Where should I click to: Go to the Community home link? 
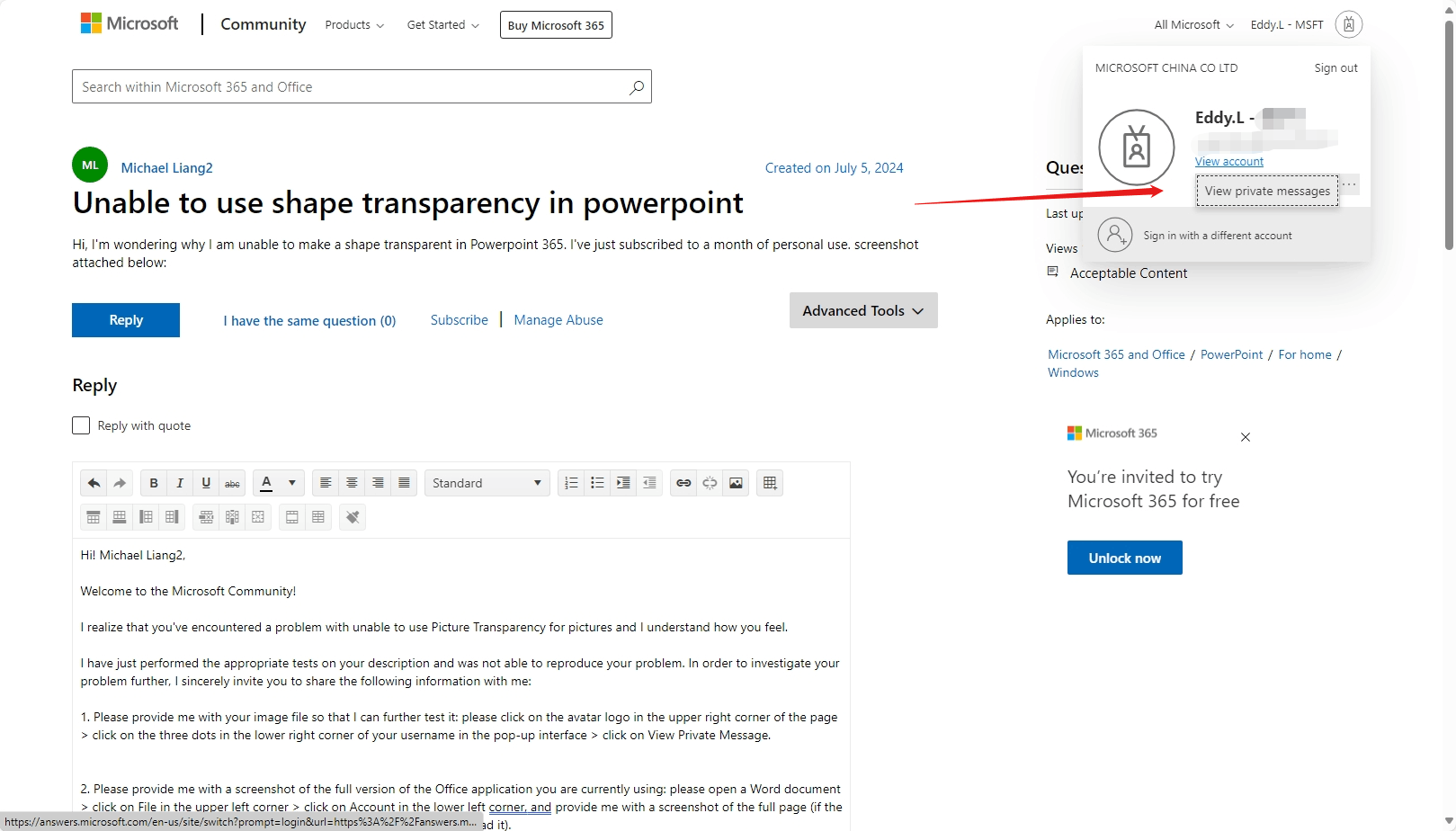click(x=264, y=24)
